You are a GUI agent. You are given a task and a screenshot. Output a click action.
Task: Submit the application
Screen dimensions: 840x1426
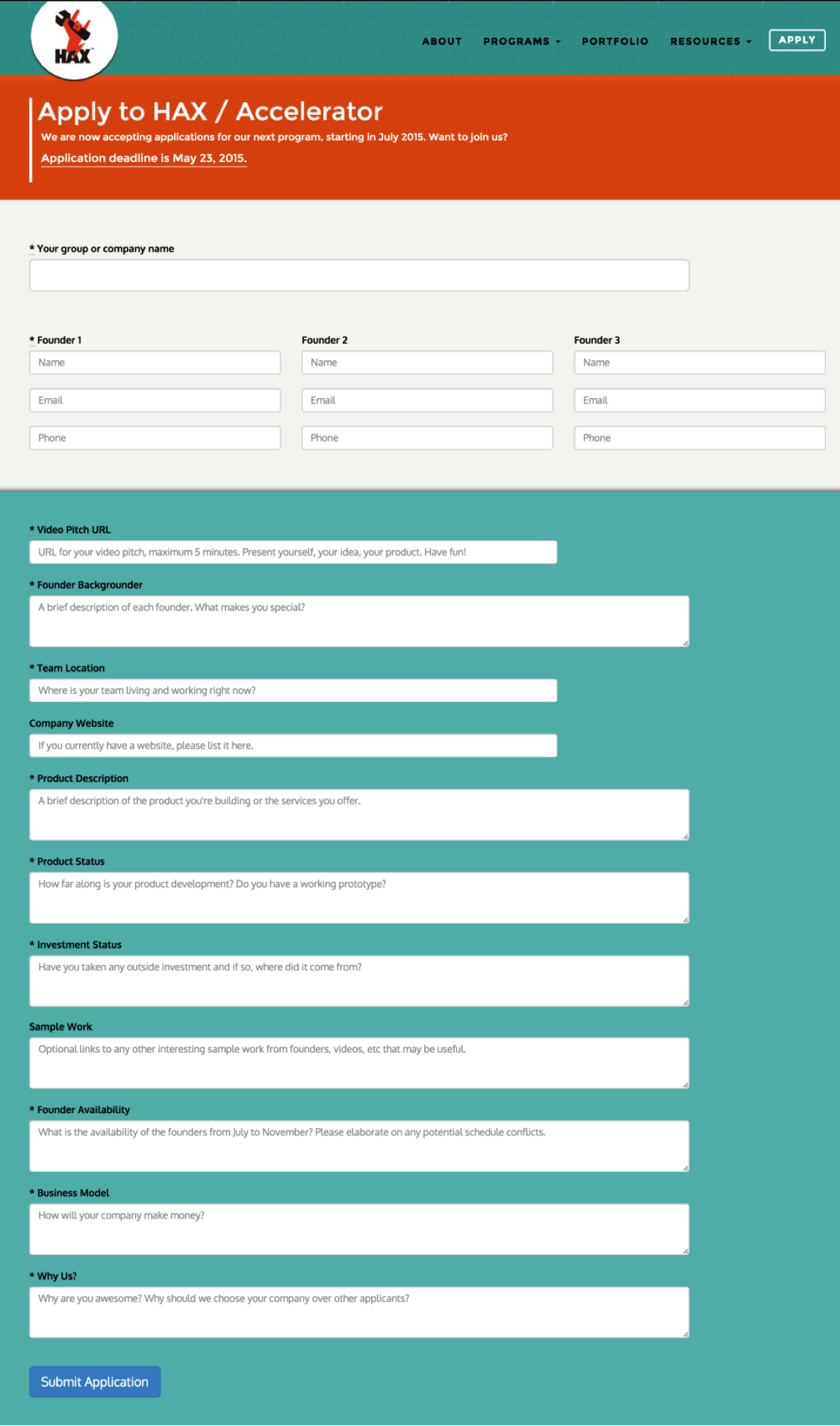click(95, 1382)
